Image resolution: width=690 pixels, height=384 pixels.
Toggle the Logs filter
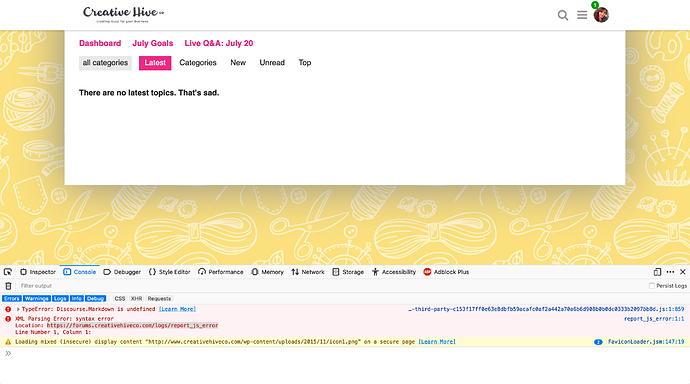(60, 299)
